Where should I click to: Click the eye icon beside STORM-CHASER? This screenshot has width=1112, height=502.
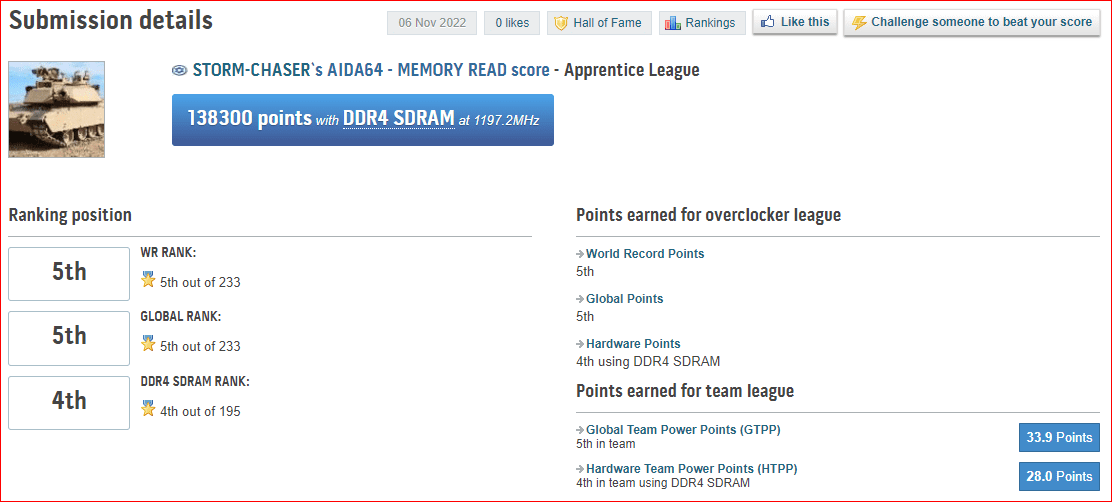(x=179, y=70)
